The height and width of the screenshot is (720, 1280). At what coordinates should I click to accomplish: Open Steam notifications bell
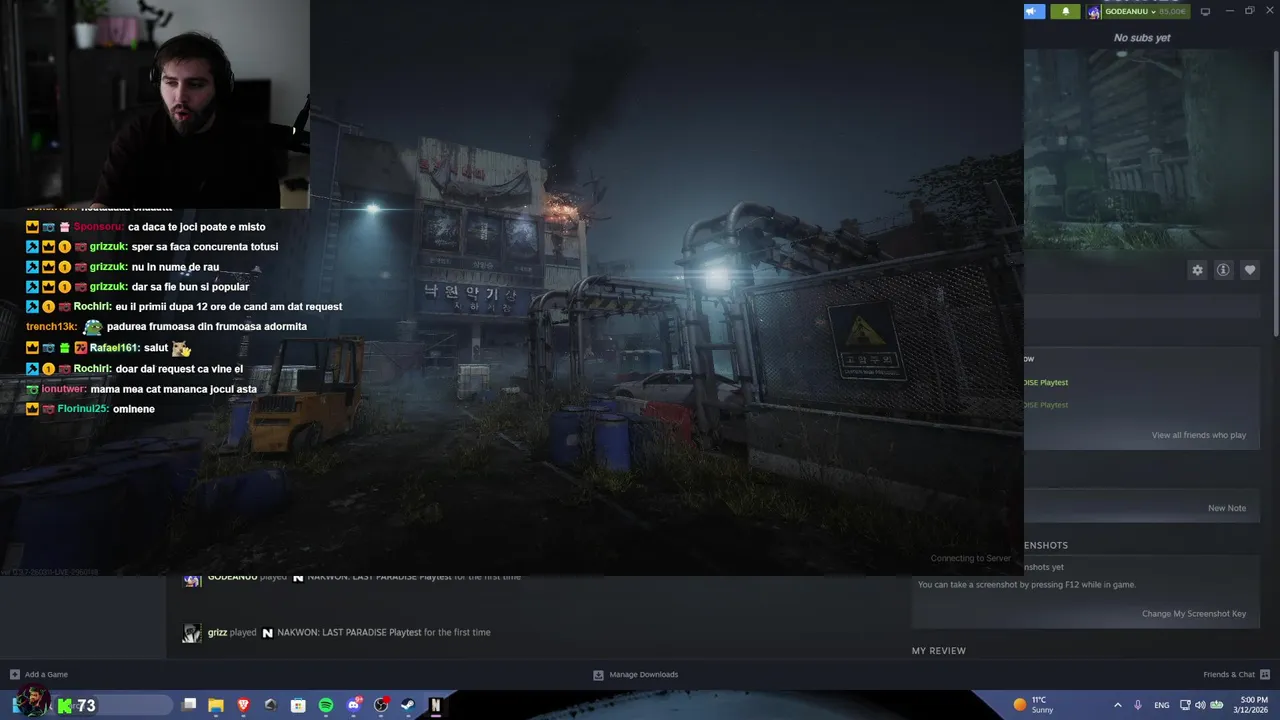pos(1065,11)
